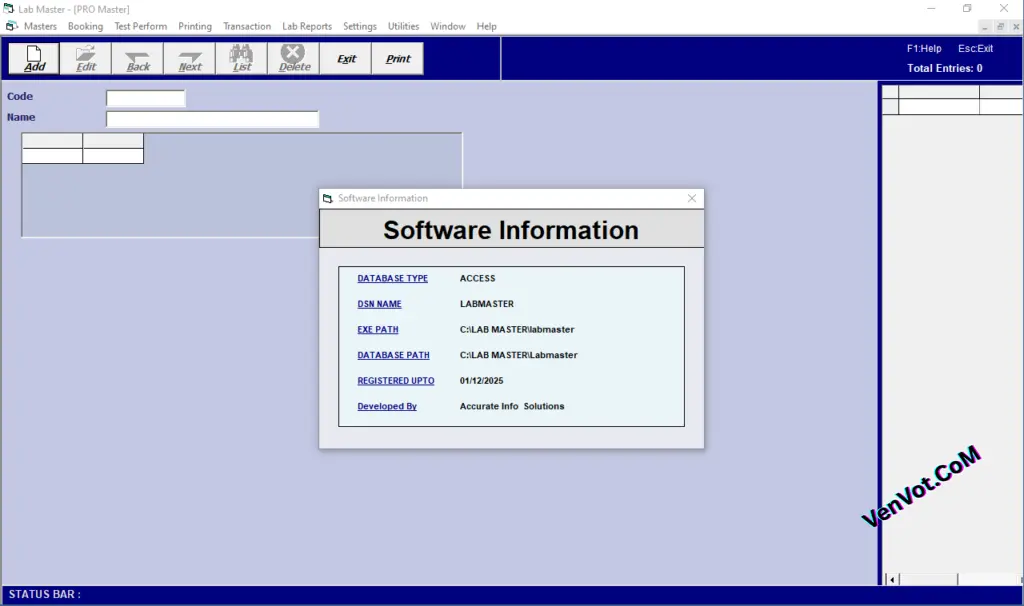
Task: Close the Software Information dialog
Action: [692, 198]
